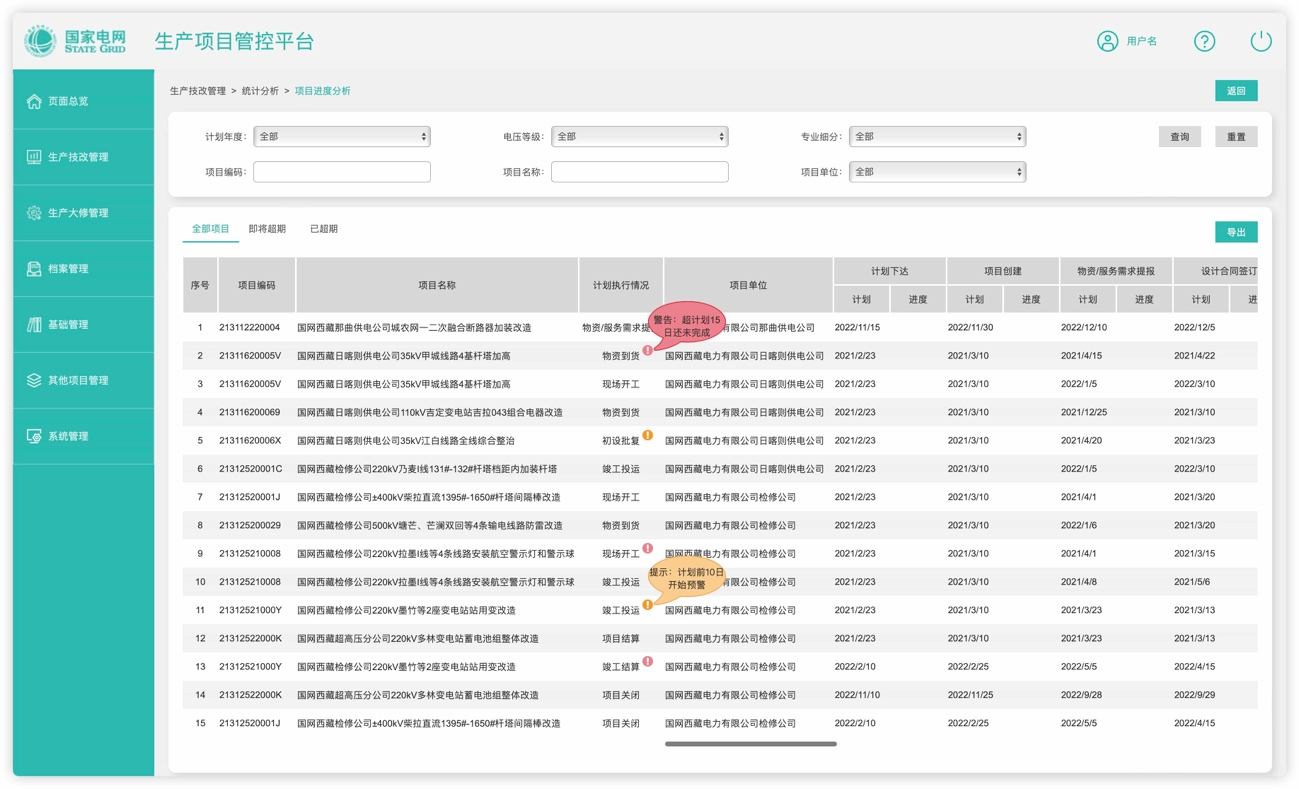Open 生产大修管理 gear icon
The image size is (1299, 789).
click(34, 213)
